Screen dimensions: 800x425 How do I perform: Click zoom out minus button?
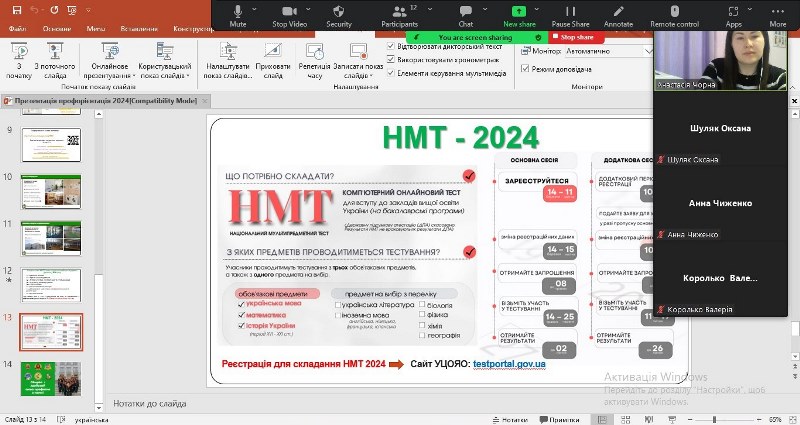coord(688,419)
